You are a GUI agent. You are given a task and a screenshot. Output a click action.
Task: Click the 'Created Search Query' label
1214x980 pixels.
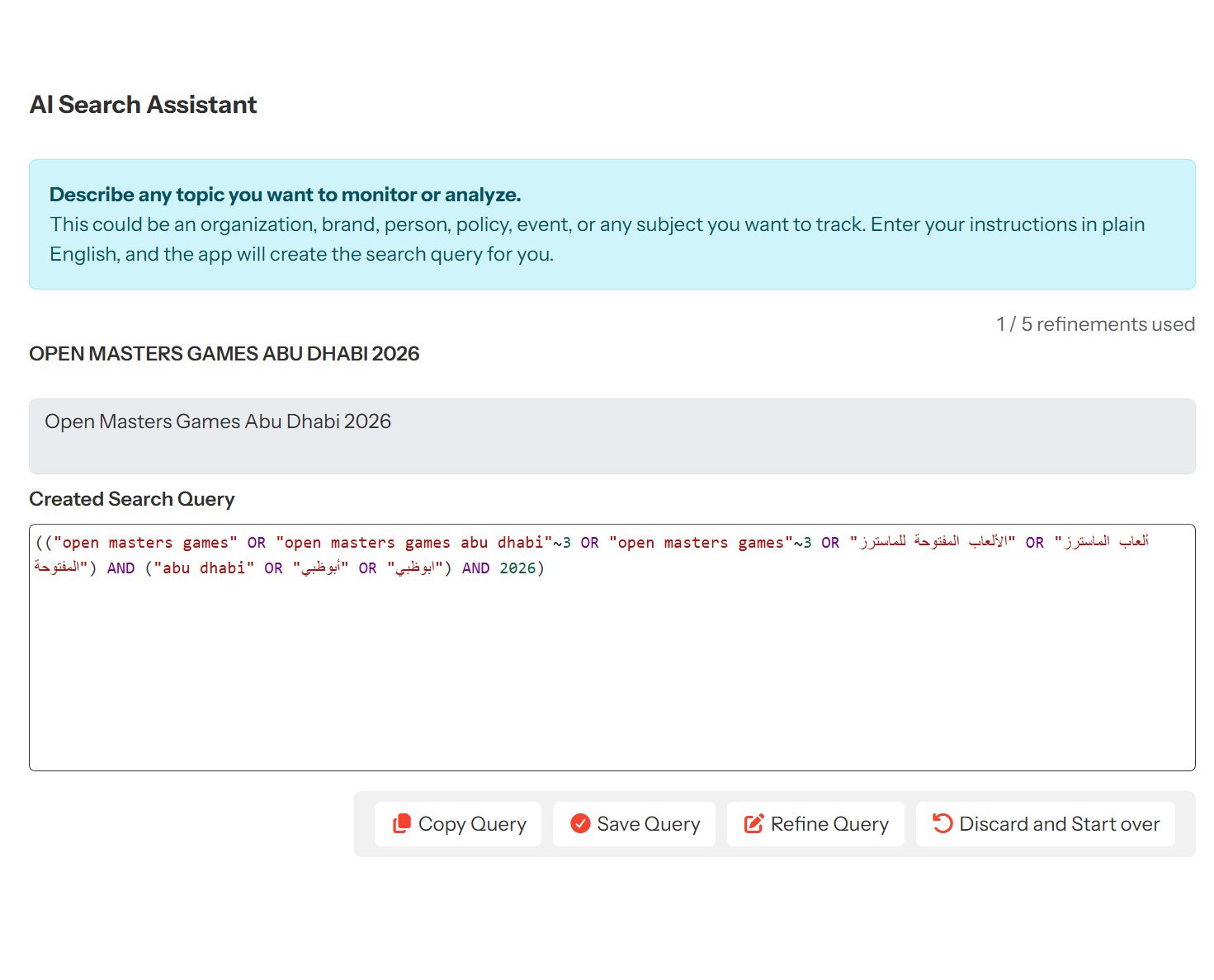132,499
